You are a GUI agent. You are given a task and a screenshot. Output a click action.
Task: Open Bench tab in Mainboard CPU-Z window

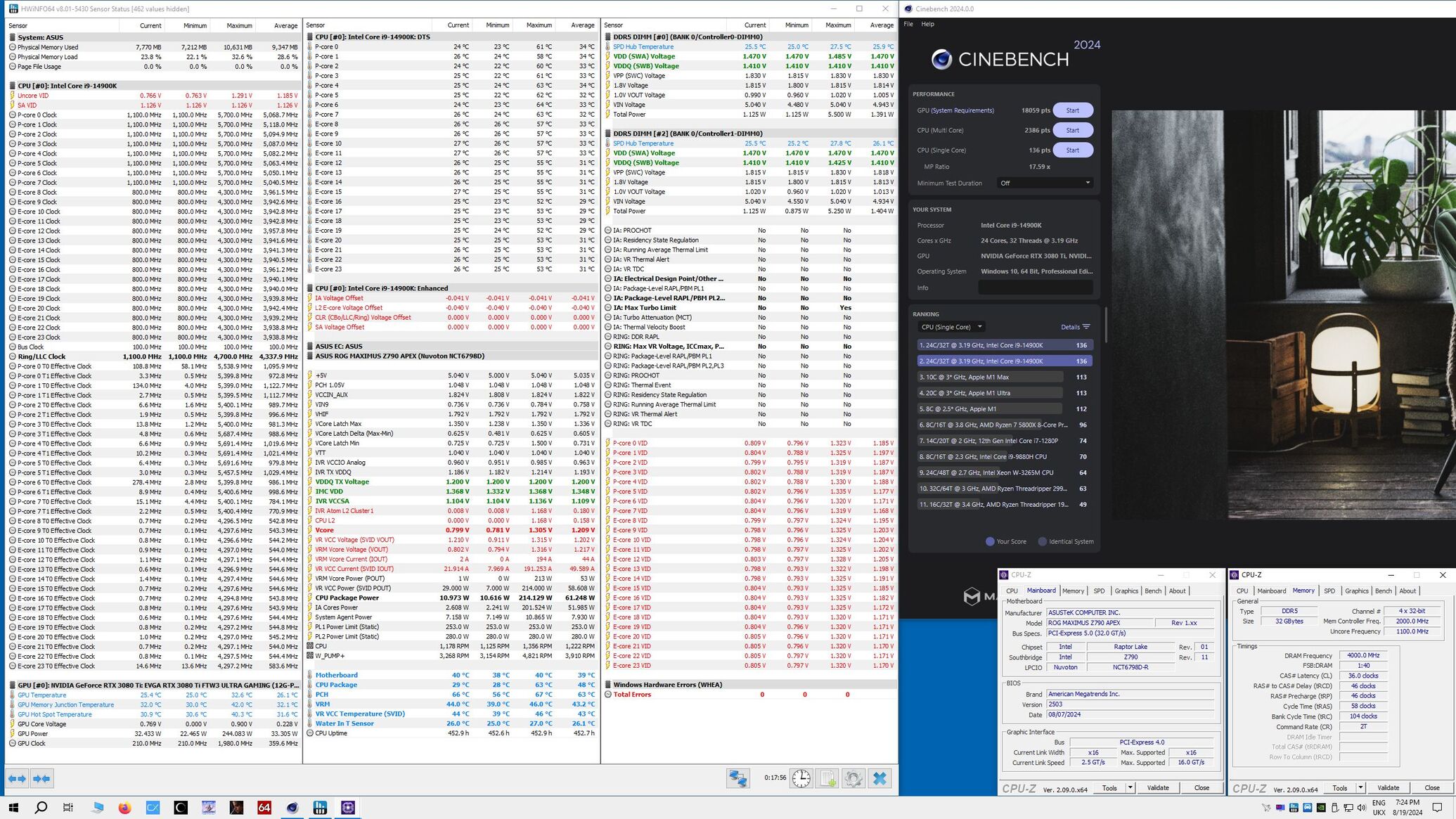(1153, 591)
